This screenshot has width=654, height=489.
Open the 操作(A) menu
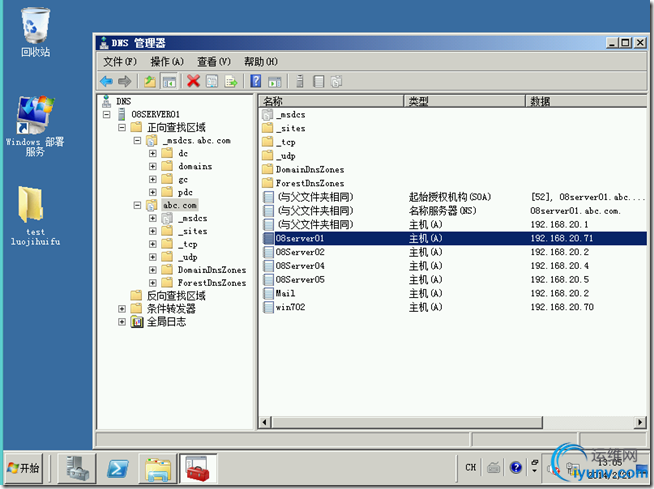[167, 62]
